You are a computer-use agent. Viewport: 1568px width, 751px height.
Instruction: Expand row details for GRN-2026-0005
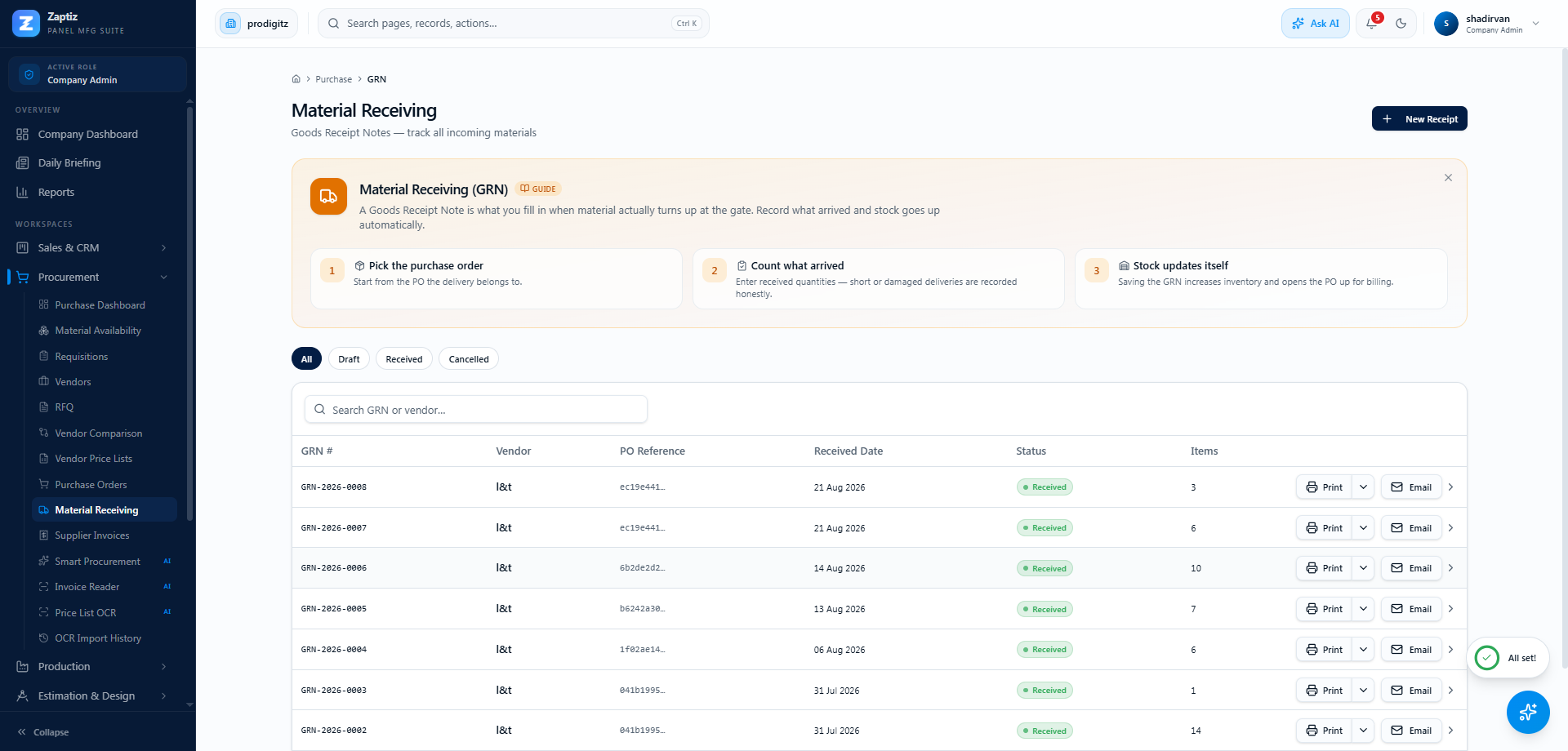tap(1450, 609)
